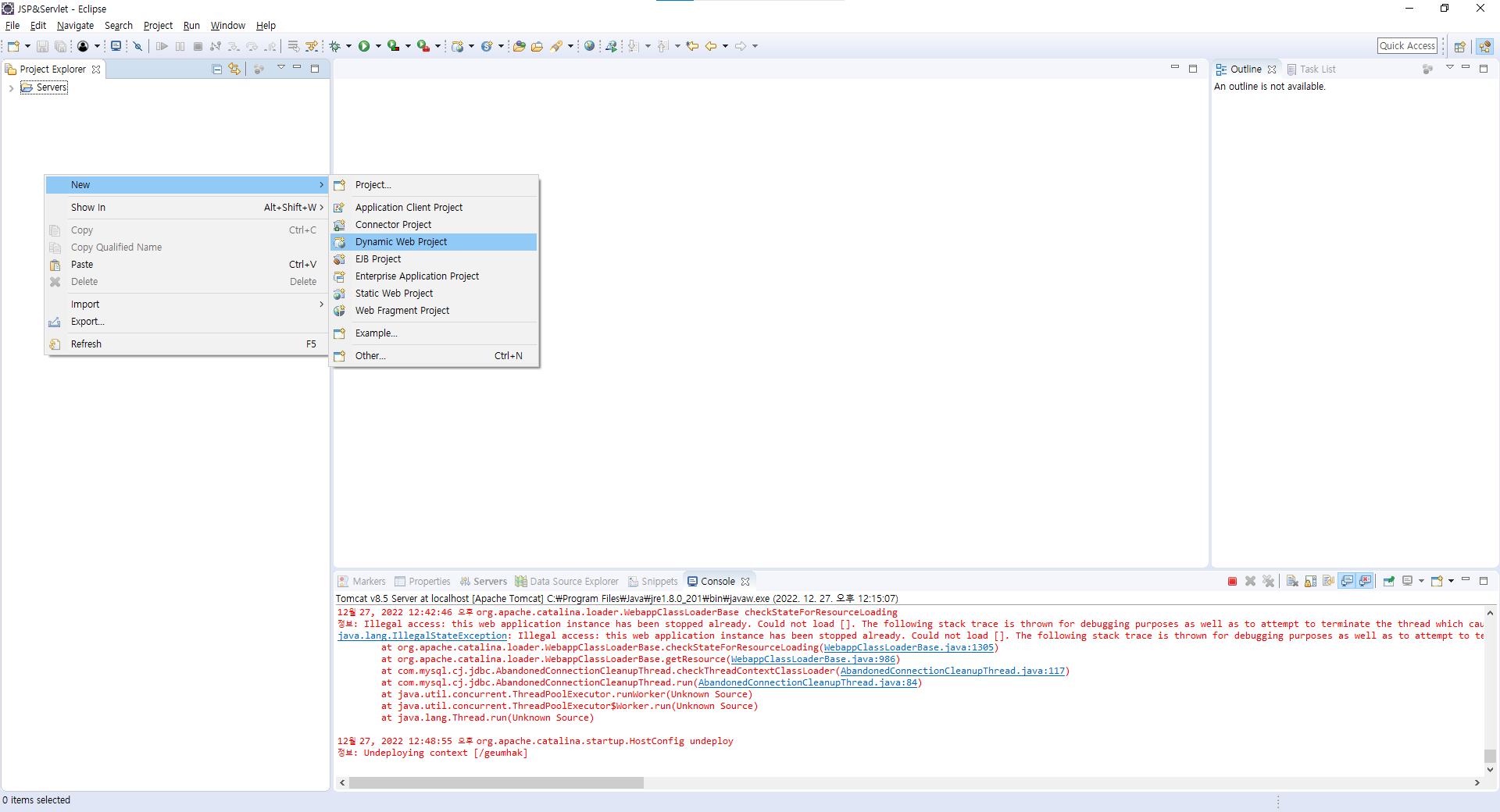Click the New Dynamic Web Project toolbar icon

click(x=458, y=46)
